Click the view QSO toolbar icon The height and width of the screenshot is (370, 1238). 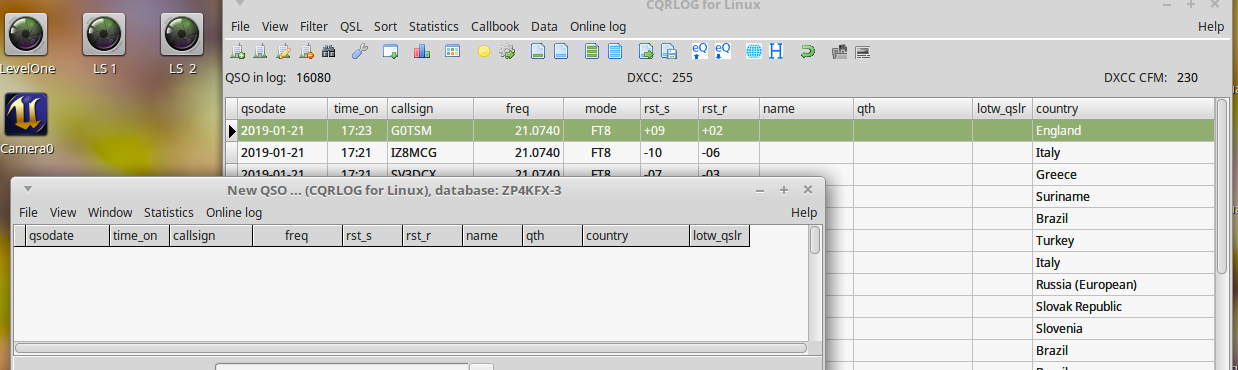[x=260, y=51]
